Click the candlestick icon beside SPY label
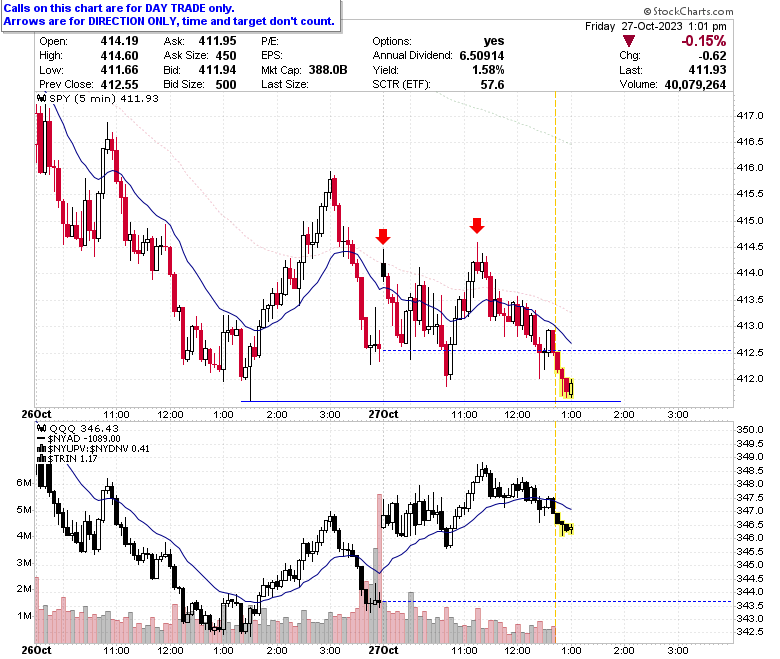Image resolution: width=780 pixels, height=659 pixels. point(42,98)
